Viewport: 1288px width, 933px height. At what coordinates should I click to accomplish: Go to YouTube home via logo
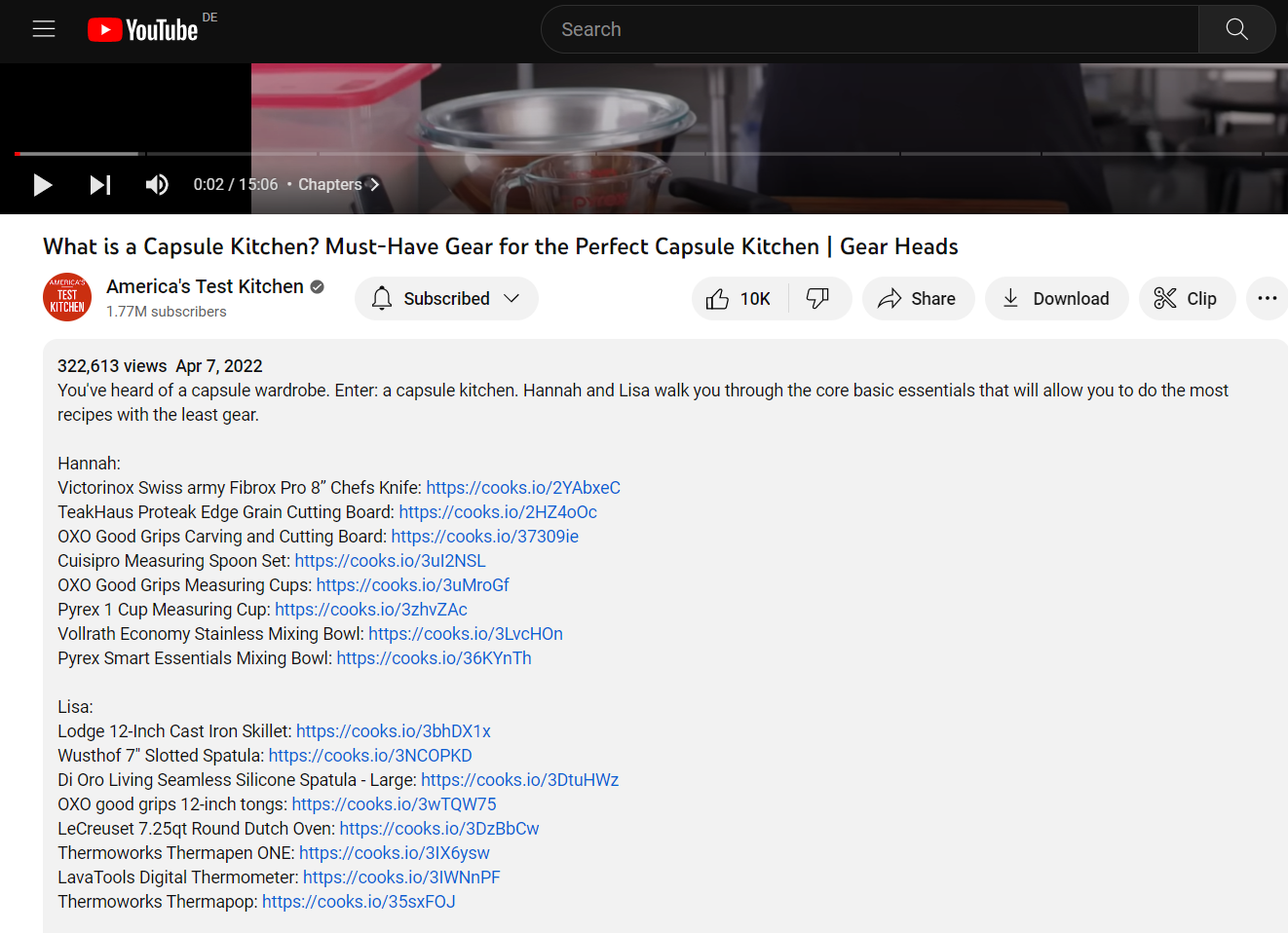coord(143,30)
